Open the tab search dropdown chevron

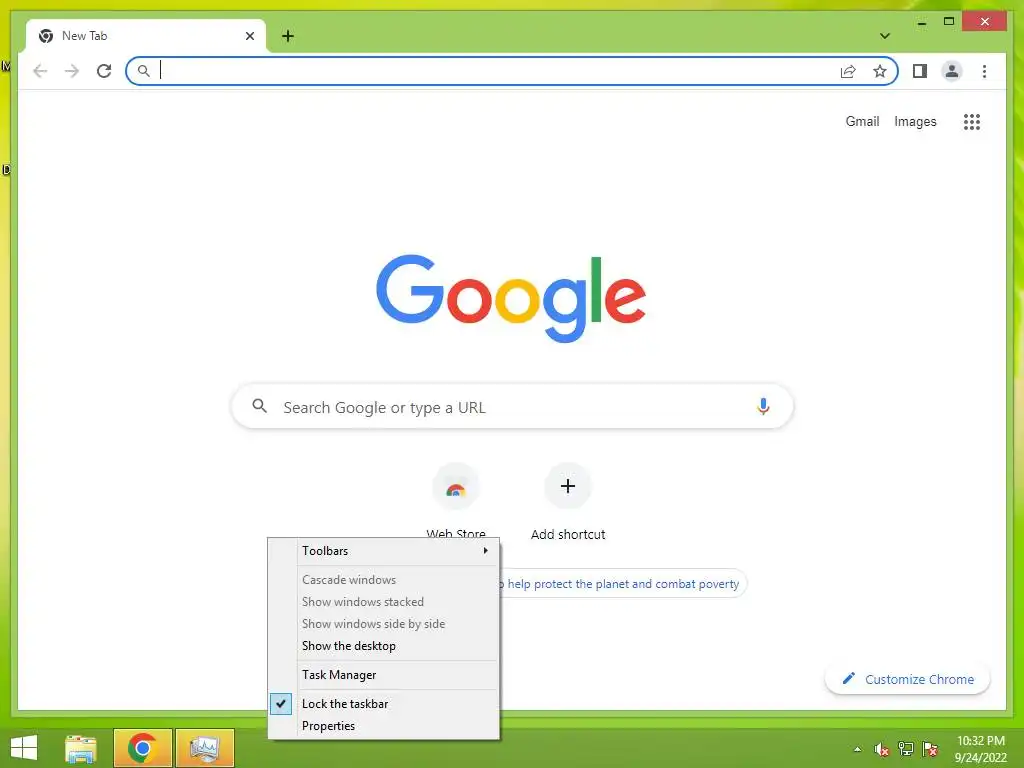885,36
